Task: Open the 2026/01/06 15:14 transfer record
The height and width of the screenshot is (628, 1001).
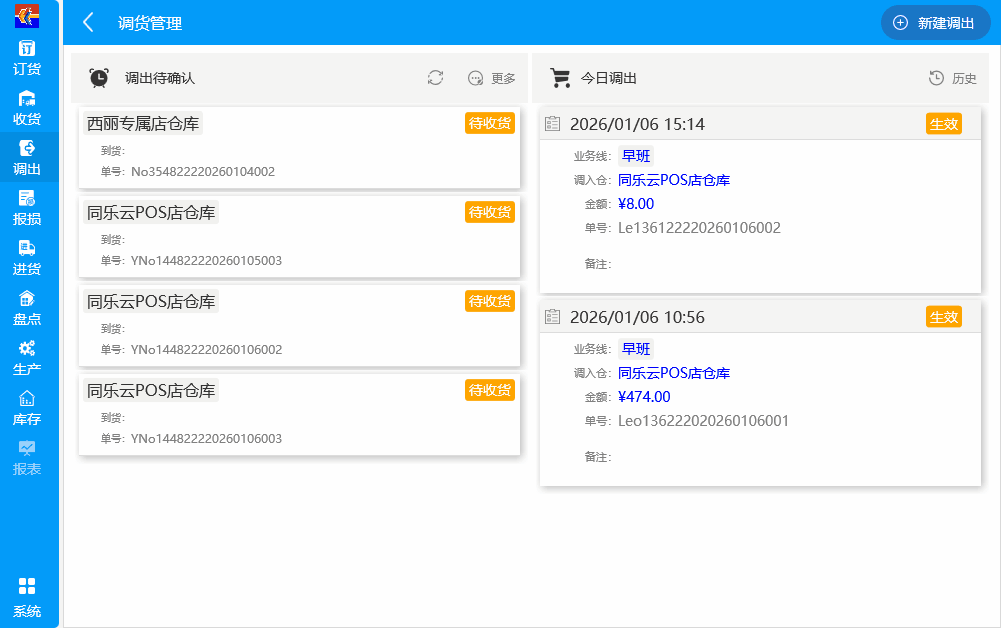Action: coord(760,200)
